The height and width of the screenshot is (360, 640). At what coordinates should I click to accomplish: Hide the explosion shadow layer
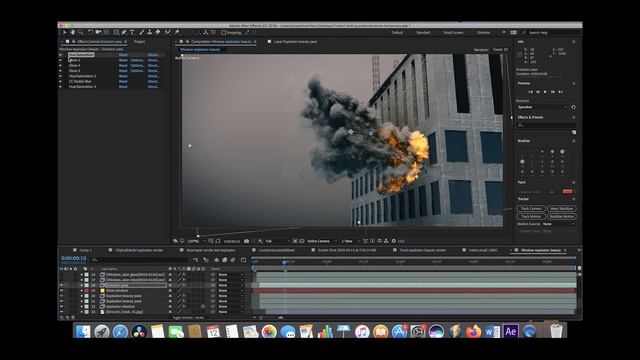[x=61, y=307]
